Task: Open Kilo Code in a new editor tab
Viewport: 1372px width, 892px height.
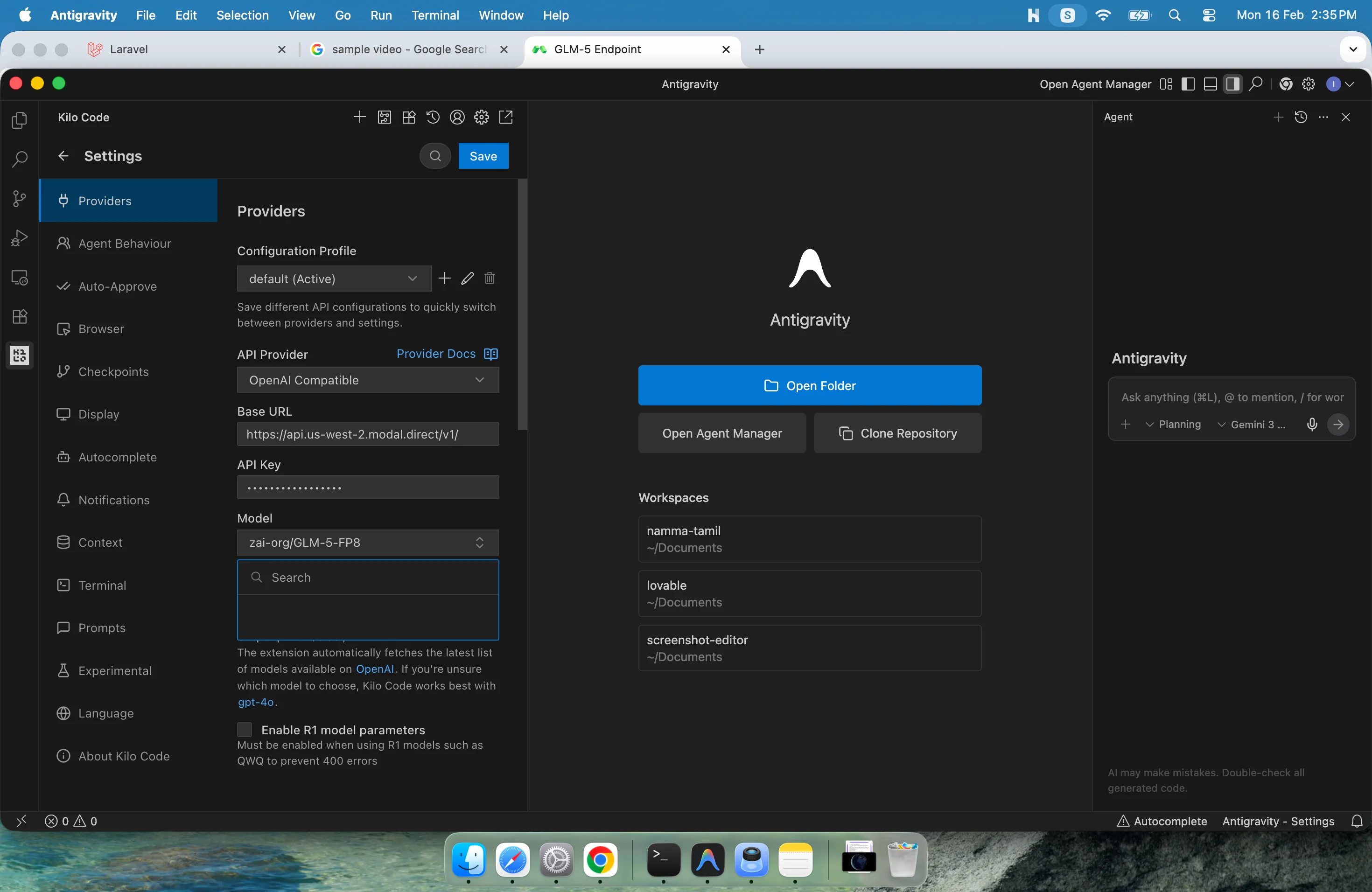Action: point(506,117)
